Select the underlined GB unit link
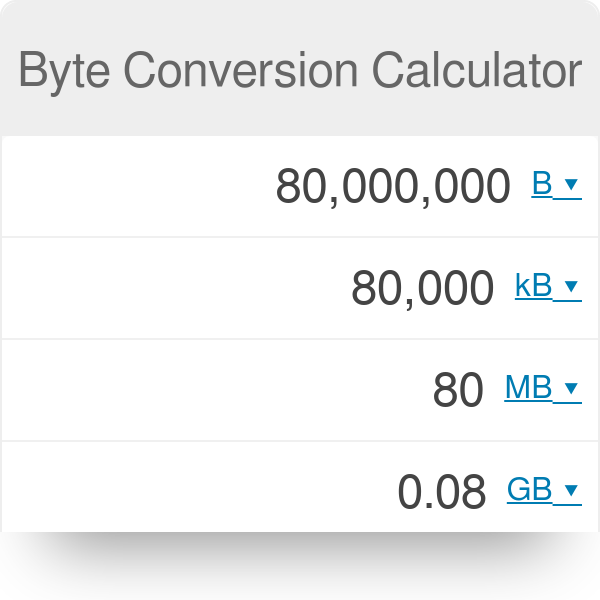The image size is (600, 600). [x=530, y=490]
